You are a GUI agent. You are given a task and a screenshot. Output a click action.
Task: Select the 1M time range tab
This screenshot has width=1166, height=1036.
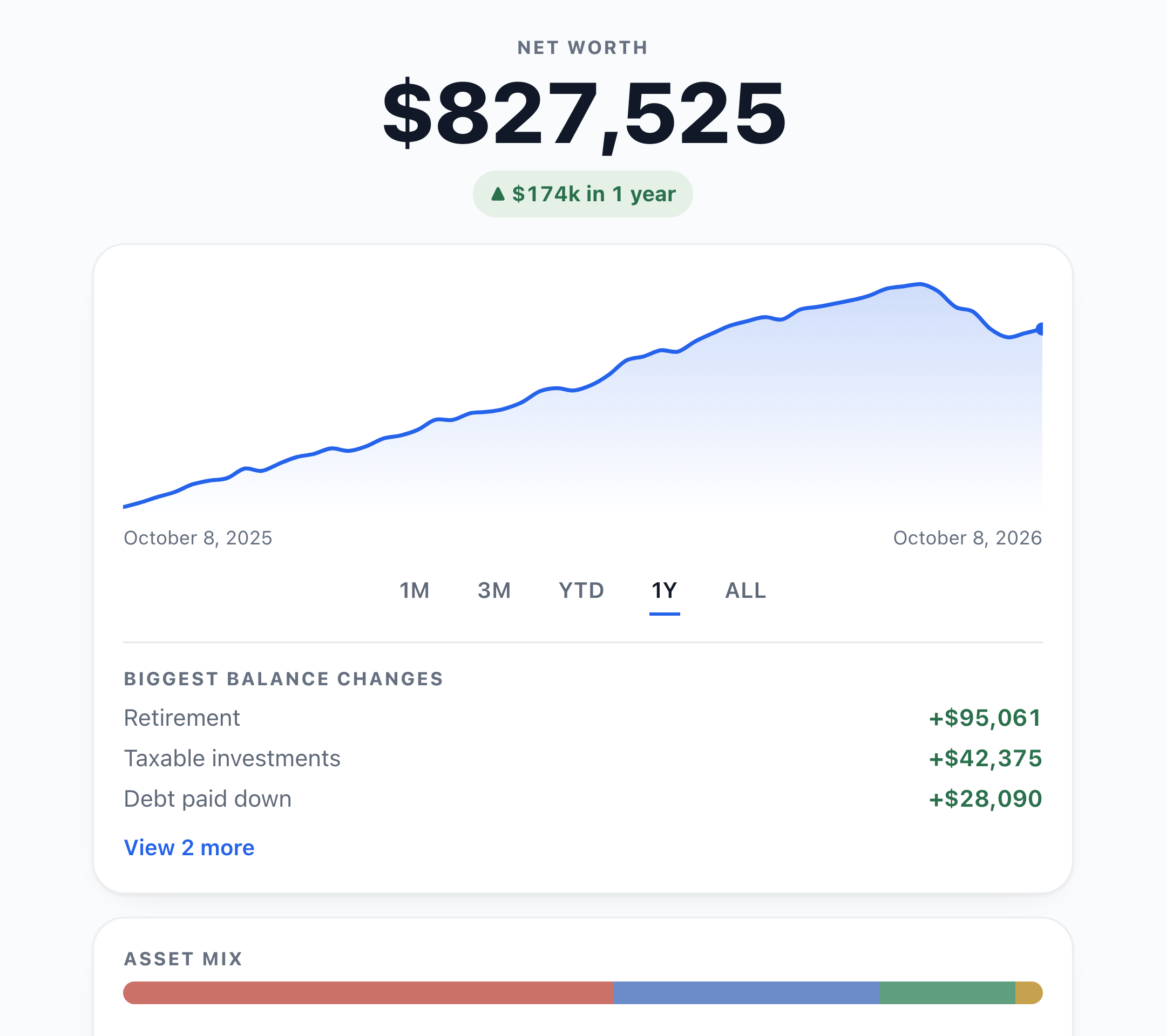414,591
